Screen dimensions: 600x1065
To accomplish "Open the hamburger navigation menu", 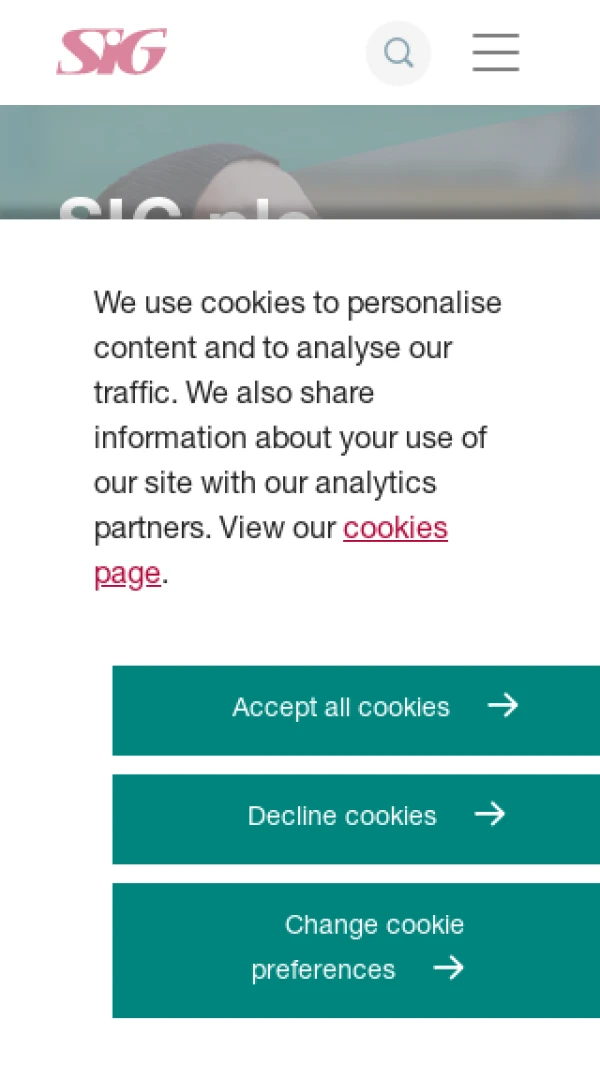I will [496, 52].
